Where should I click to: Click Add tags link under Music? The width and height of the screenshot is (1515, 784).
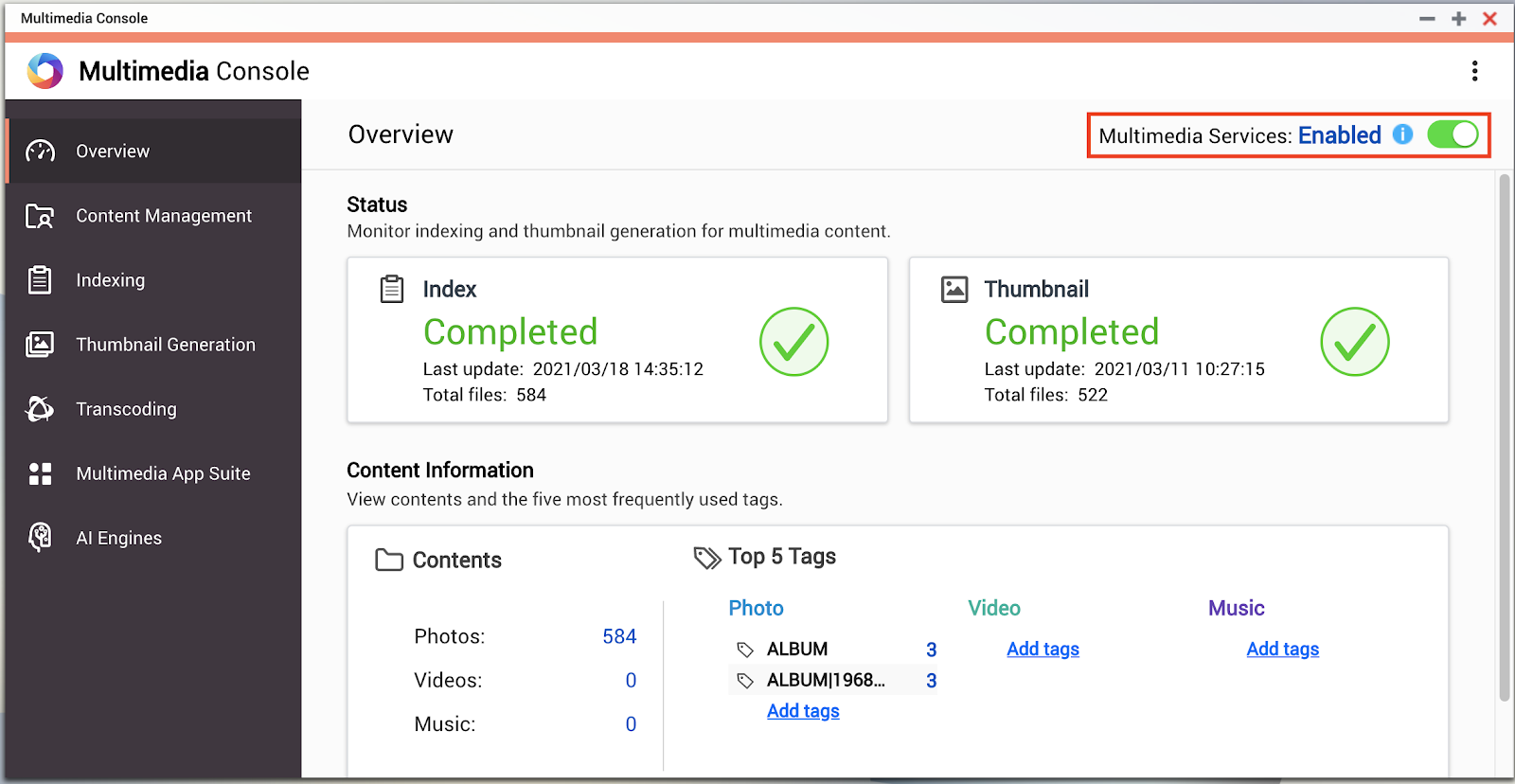coord(1282,649)
